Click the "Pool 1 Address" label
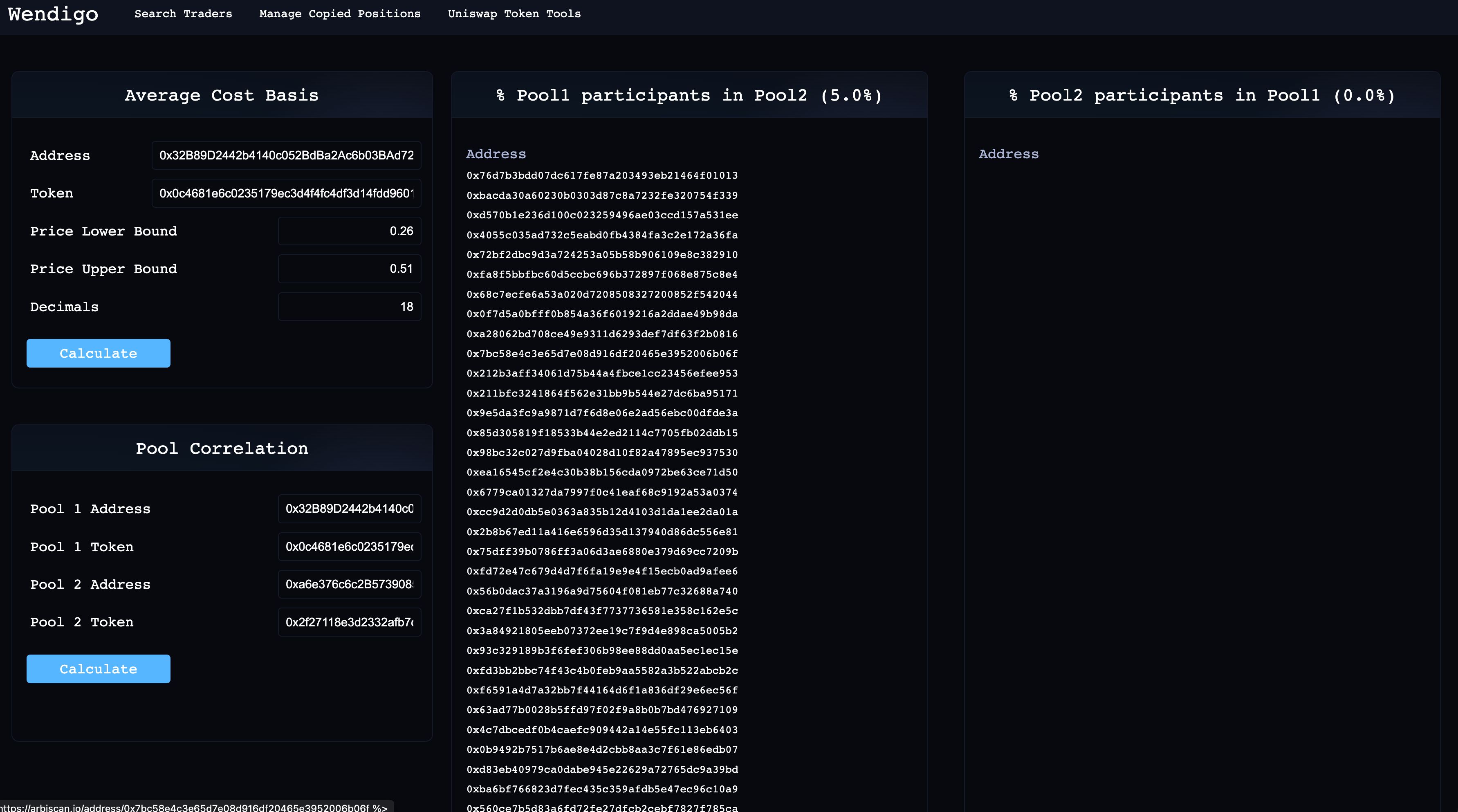The width and height of the screenshot is (1458, 812). pos(90,509)
